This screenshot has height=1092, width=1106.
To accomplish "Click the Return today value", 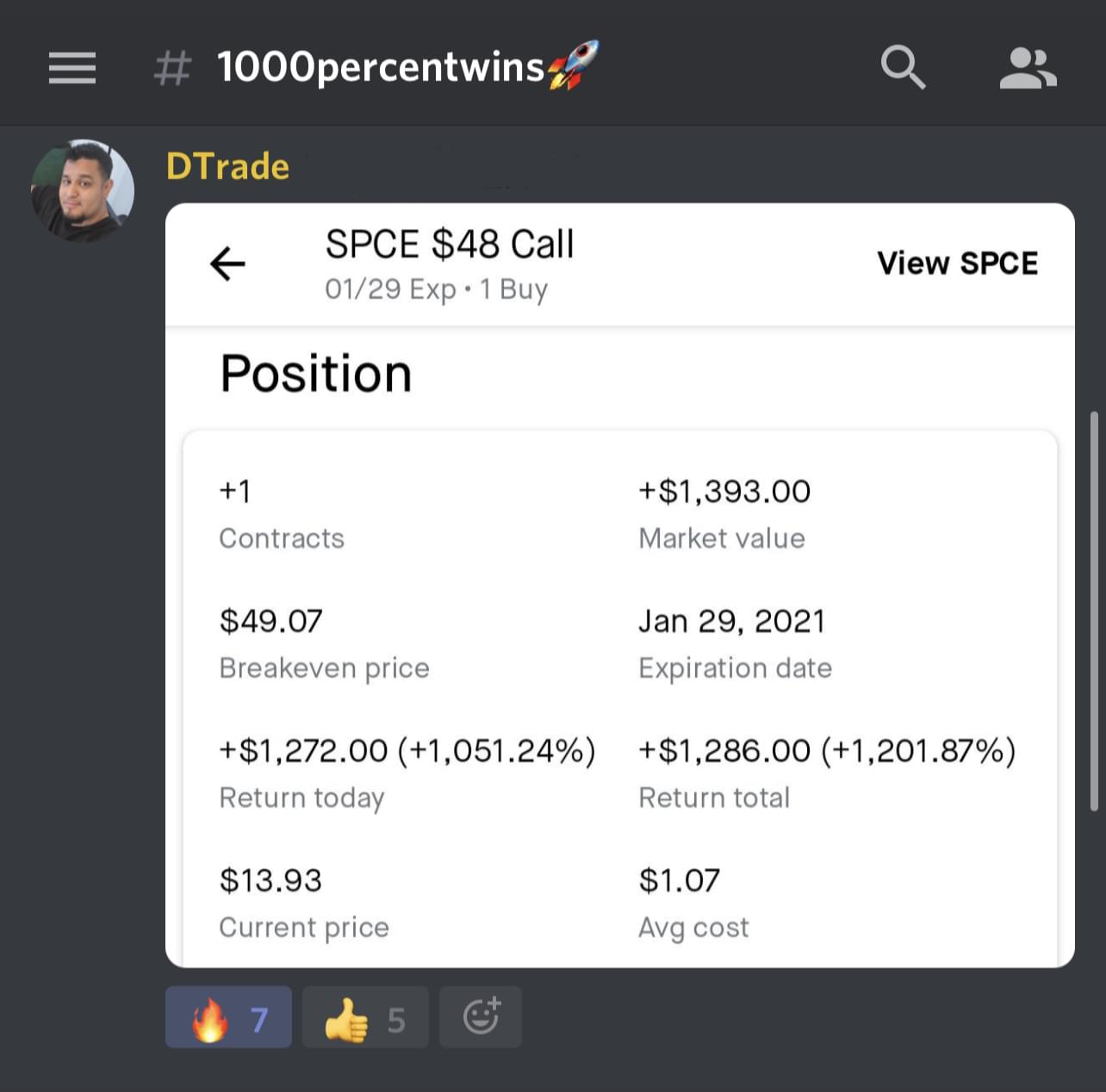I will pyautogui.click(x=407, y=751).
